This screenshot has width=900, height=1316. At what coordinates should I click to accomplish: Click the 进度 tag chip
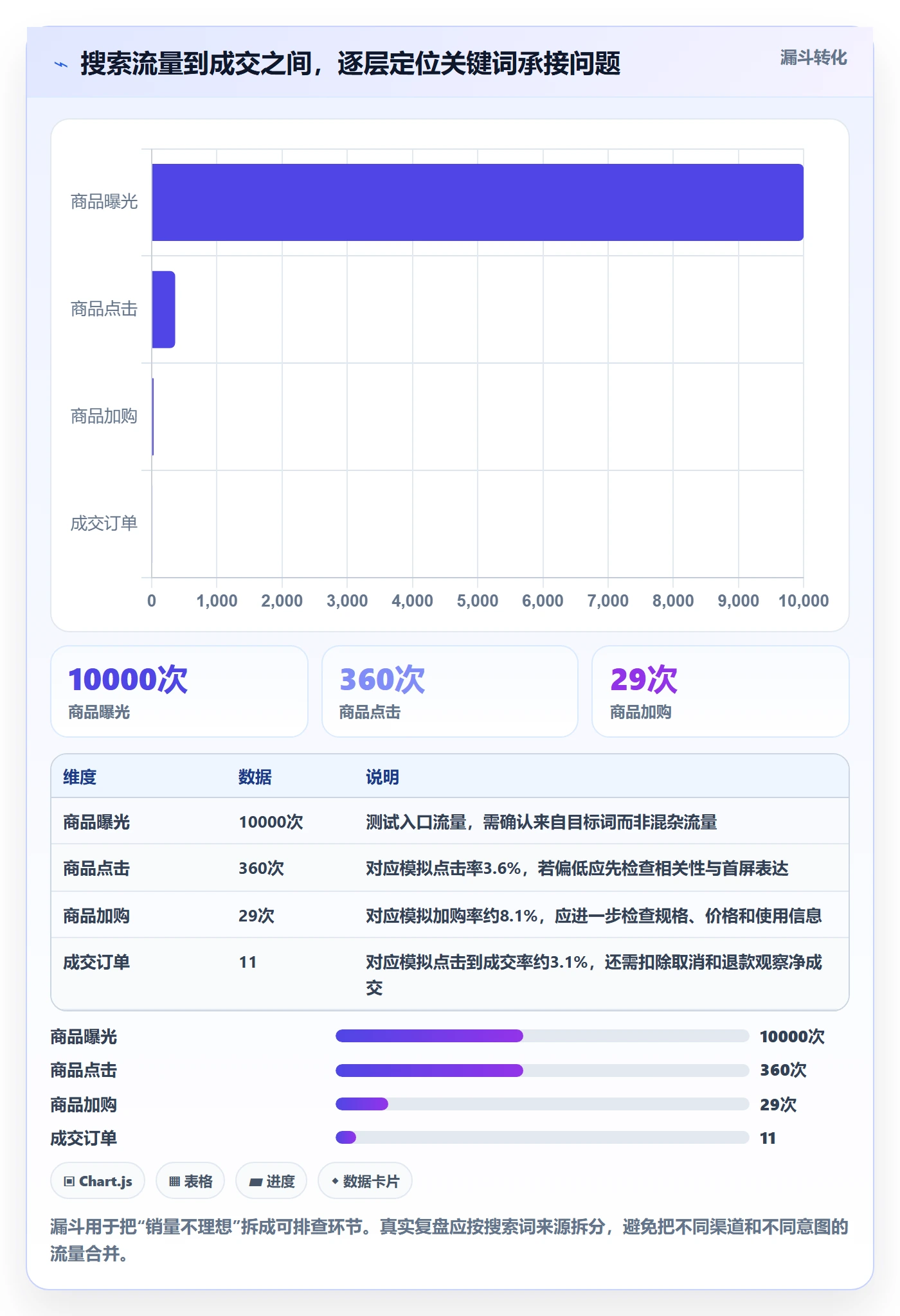271,1181
